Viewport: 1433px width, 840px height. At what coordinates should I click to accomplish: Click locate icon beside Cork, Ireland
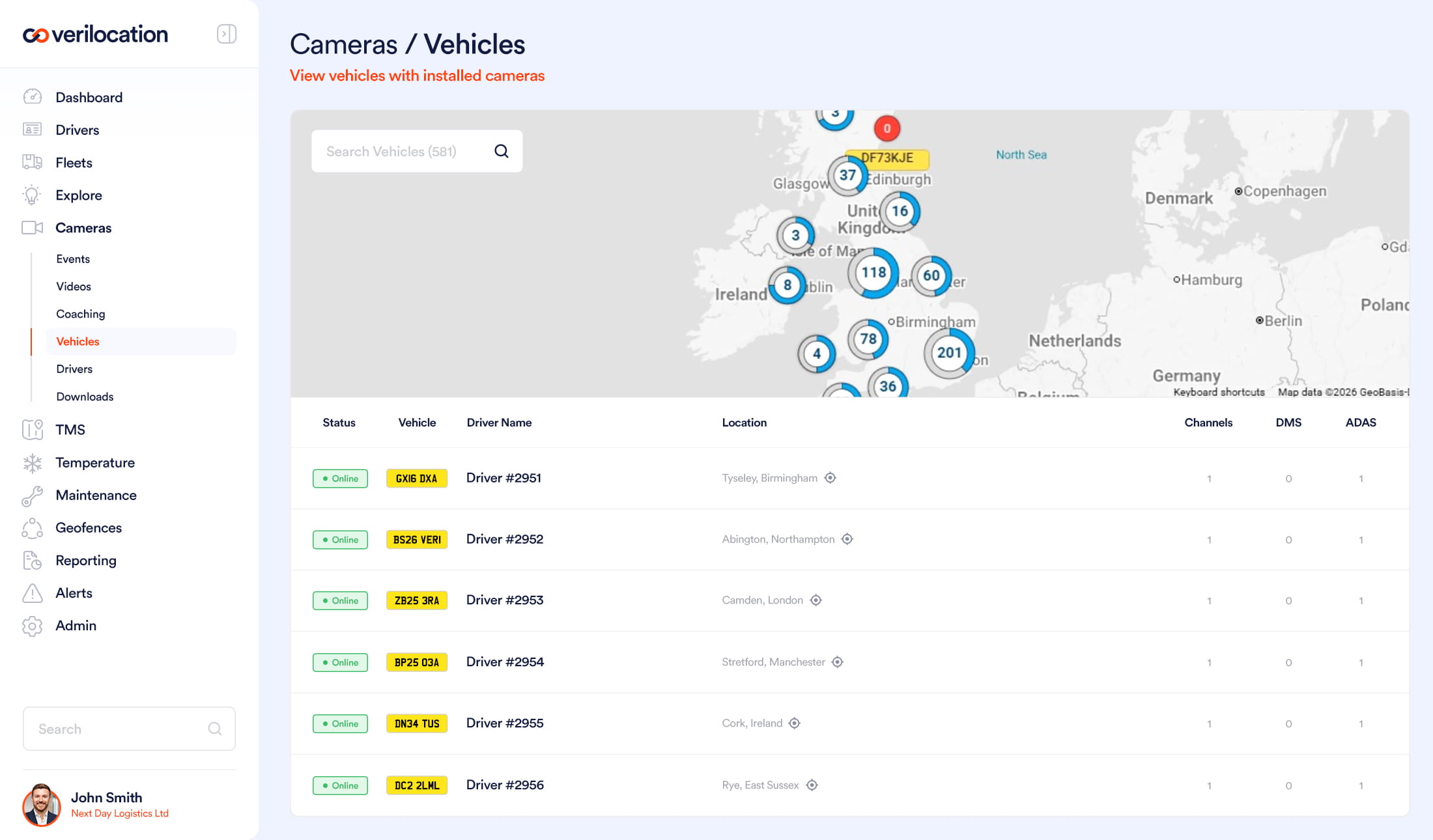coord(794,723)
